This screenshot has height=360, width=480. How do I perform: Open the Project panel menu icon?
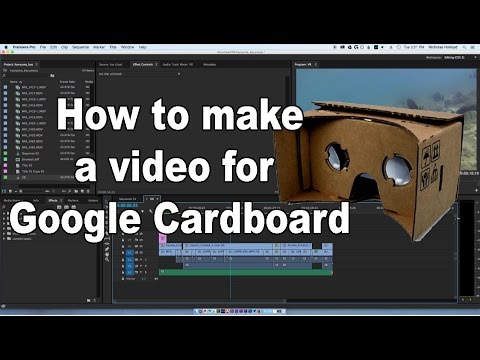tap(37, 64)
